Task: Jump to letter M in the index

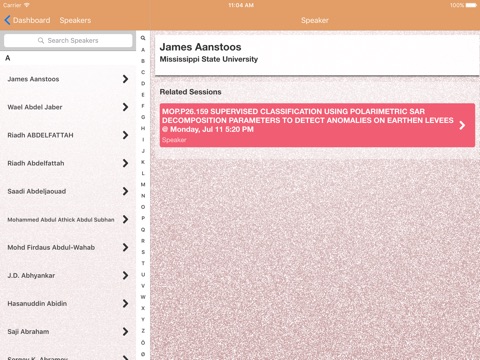Action: [x=143, y=184]
